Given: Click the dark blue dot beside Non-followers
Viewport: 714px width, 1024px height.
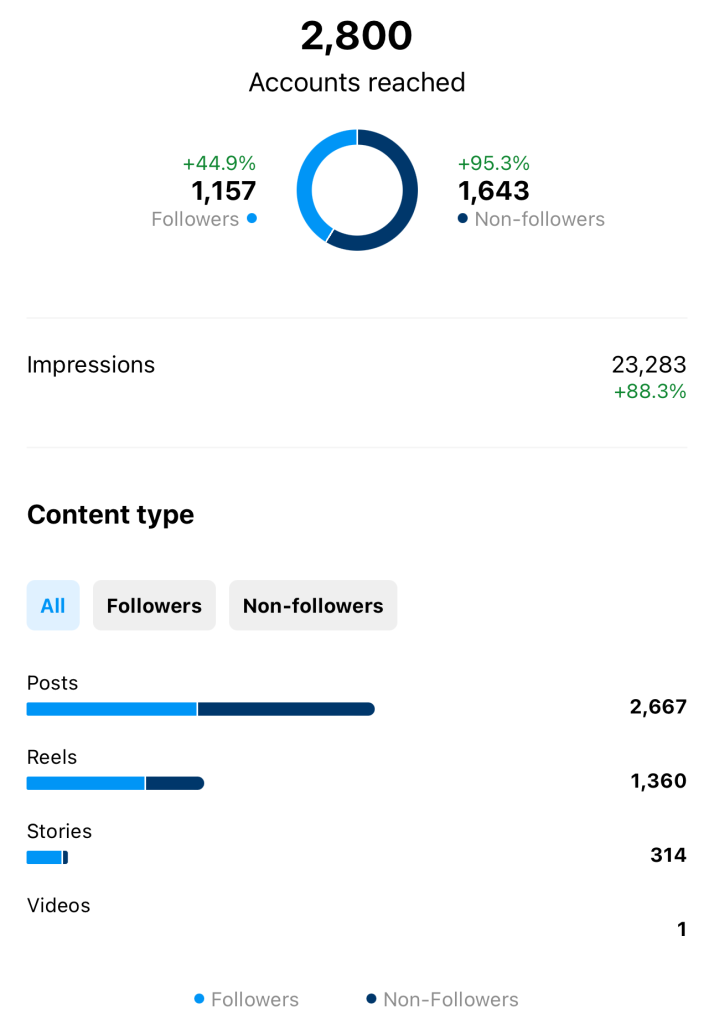Looking at the screenshot, I should pyautogui.click(x=462, y=218).
